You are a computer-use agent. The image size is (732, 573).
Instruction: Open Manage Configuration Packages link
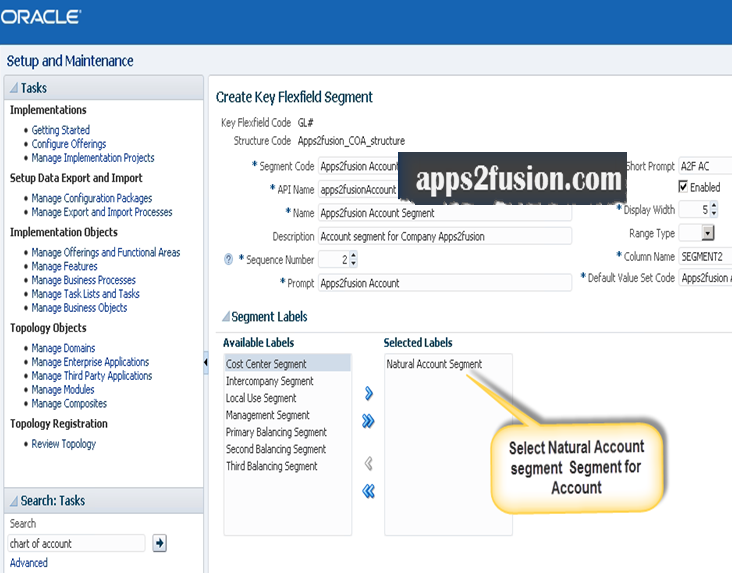[92, 198]
